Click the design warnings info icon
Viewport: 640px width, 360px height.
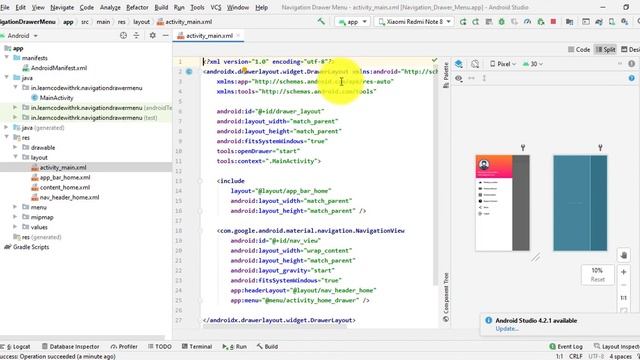pyautogui.click(x=631, y=64)
